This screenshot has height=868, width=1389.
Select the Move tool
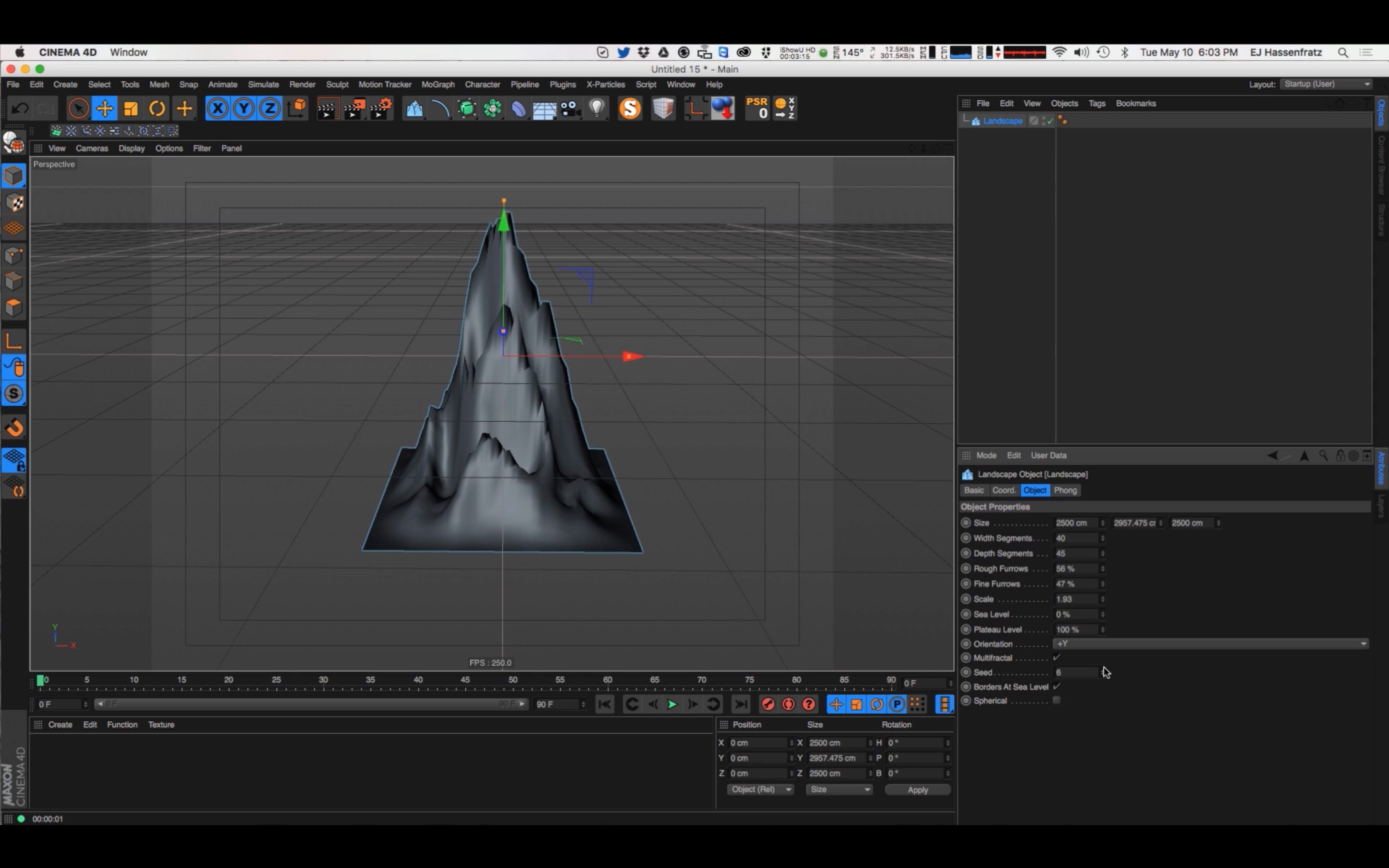pos(105,108)
